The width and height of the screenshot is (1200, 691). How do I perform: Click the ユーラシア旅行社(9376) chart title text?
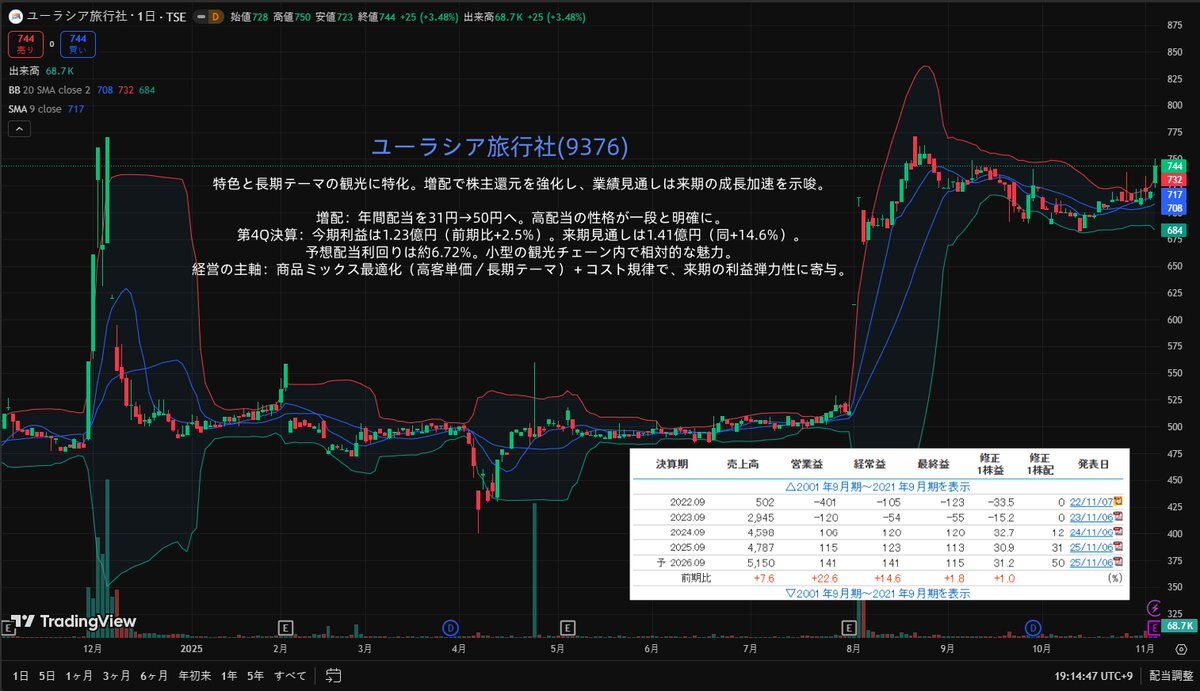pyautogui.click(x=499, y=147)
